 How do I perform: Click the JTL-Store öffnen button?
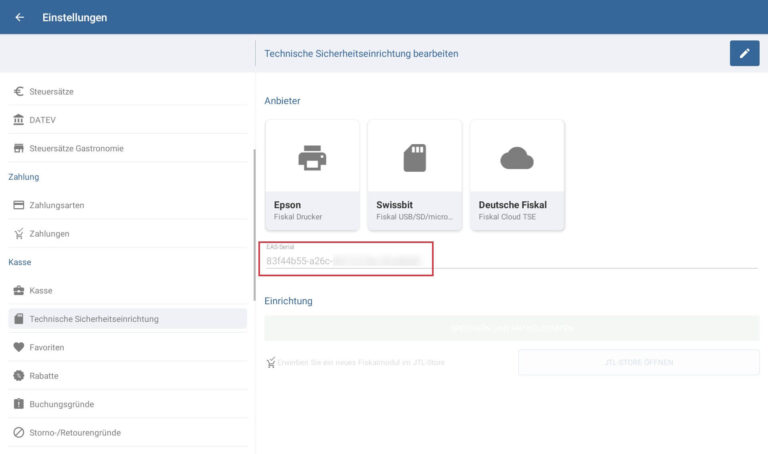pos(638,362)
